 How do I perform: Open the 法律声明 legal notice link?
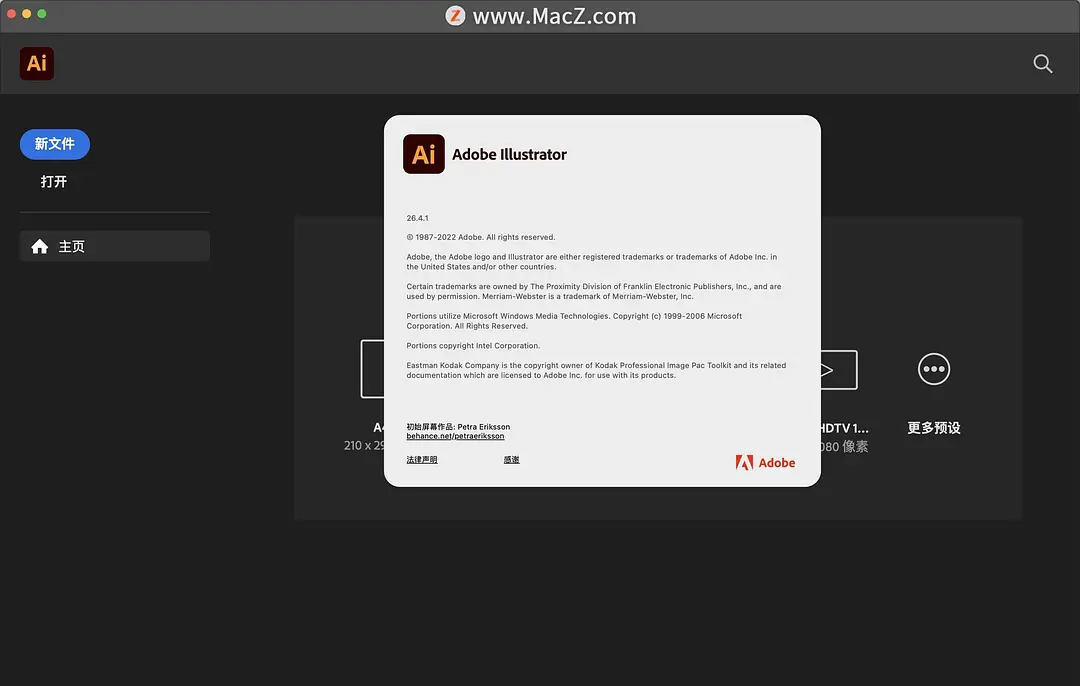point(422,459)
